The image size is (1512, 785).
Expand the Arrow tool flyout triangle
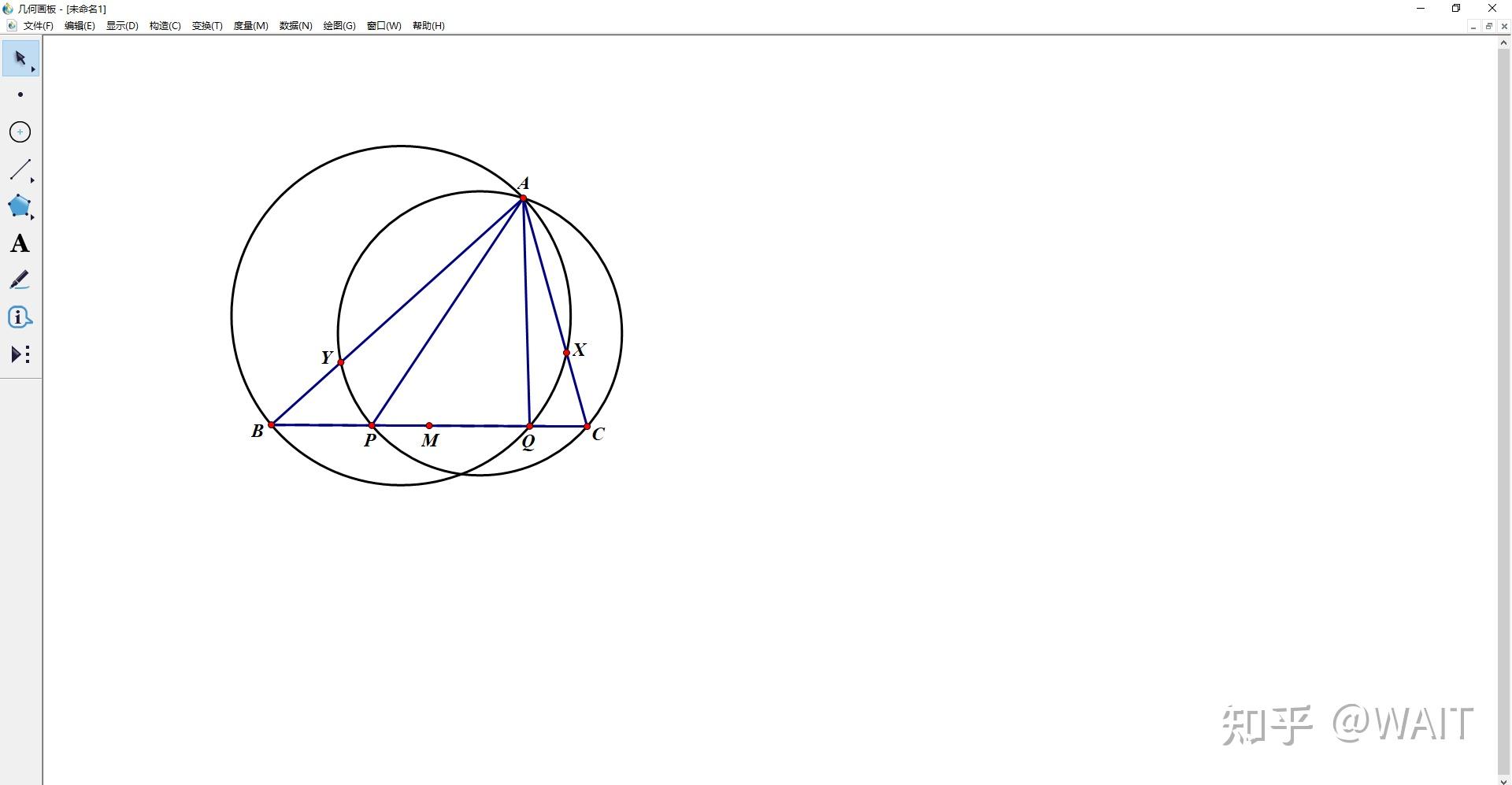[33, 70]
